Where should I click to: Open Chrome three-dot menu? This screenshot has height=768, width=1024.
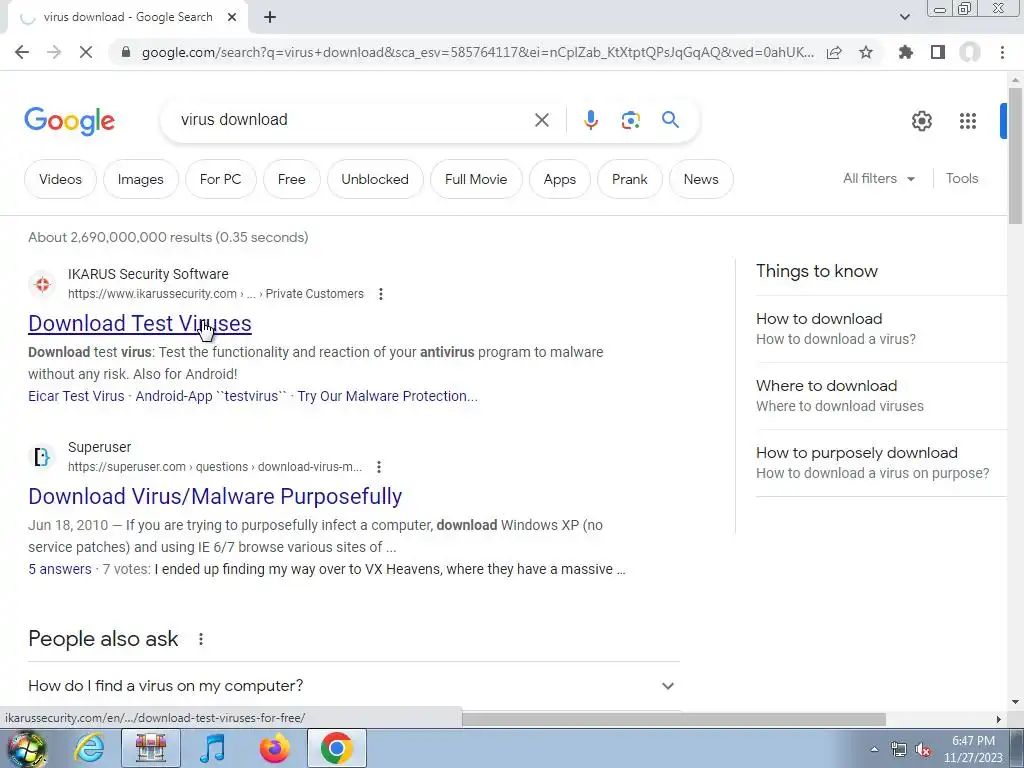tap(1002, 52)
